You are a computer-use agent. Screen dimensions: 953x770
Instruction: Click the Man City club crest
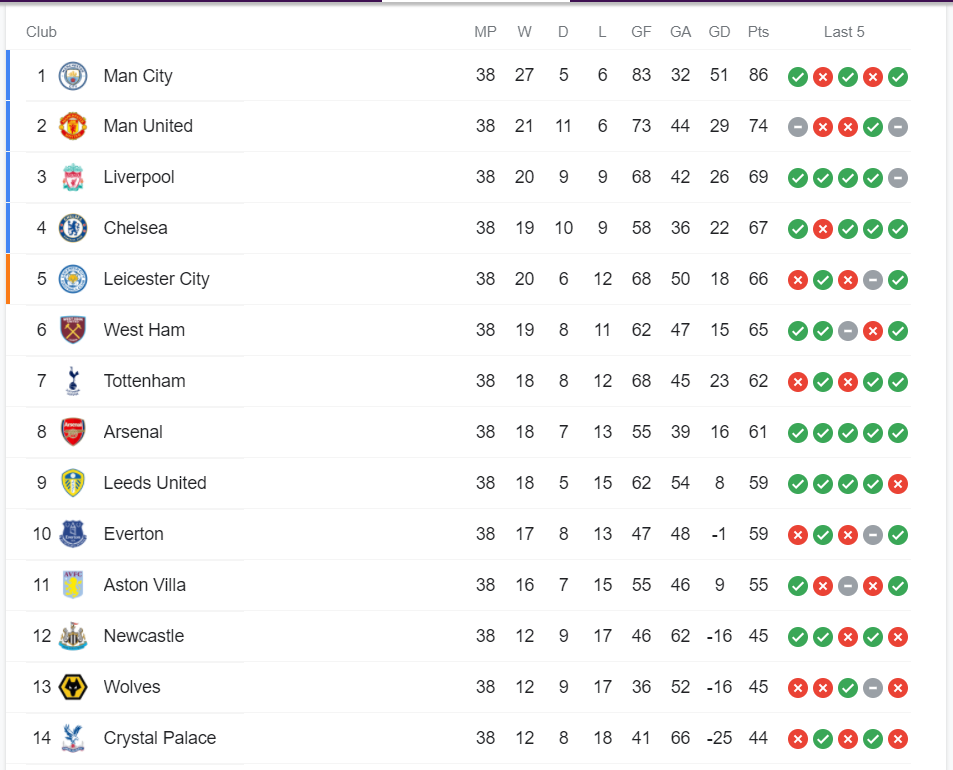(73, 76)
